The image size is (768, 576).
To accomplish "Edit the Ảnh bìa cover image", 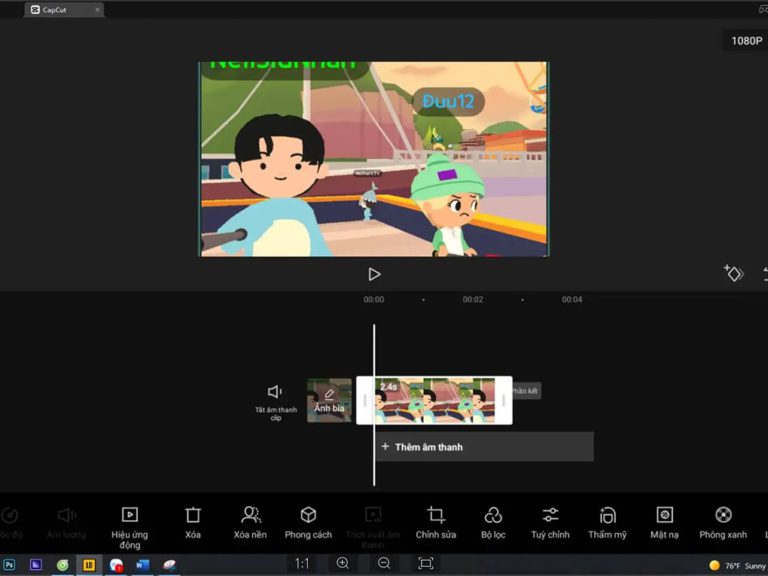I will point(329,400).
